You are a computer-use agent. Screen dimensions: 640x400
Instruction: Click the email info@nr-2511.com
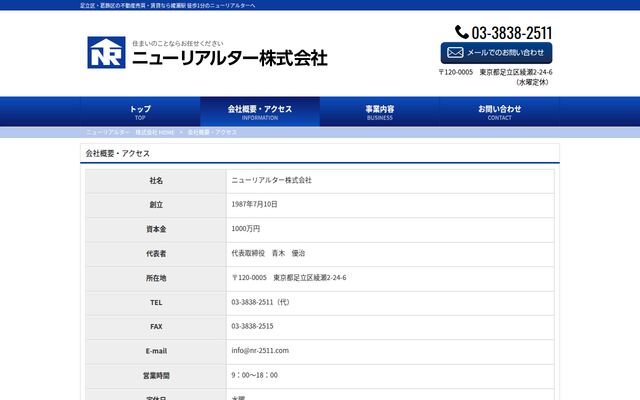(x=260, y=350)
